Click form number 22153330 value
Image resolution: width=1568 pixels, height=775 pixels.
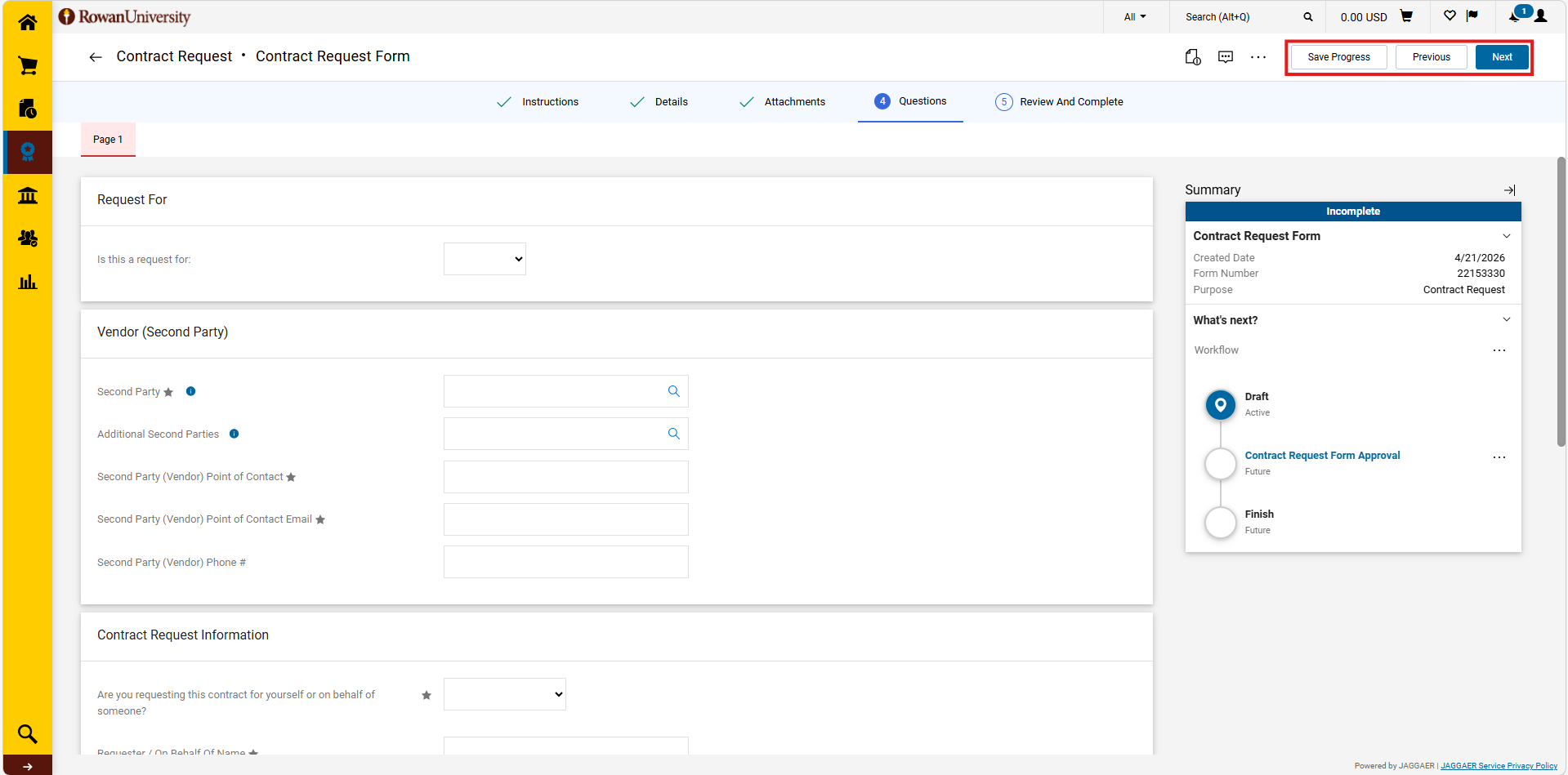[x=1481, y=274]
